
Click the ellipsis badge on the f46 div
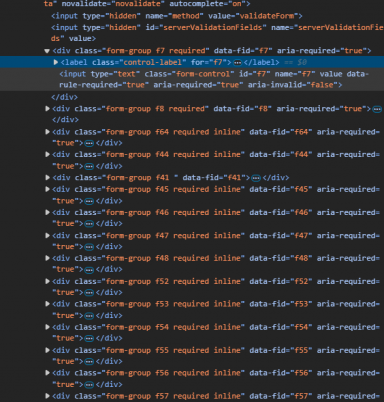pos(89,224)
